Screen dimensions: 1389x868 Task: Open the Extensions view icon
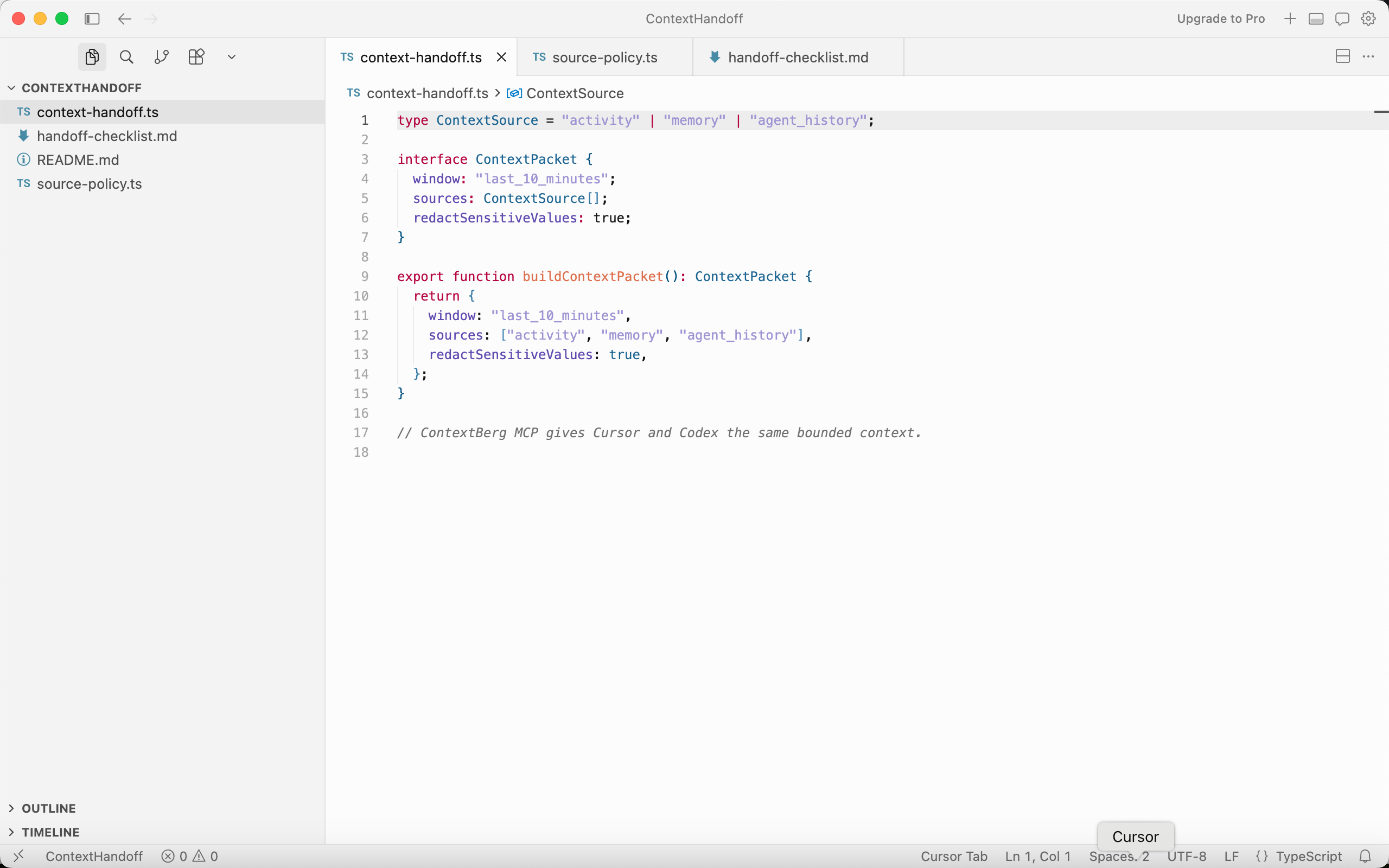click(196, 57)
